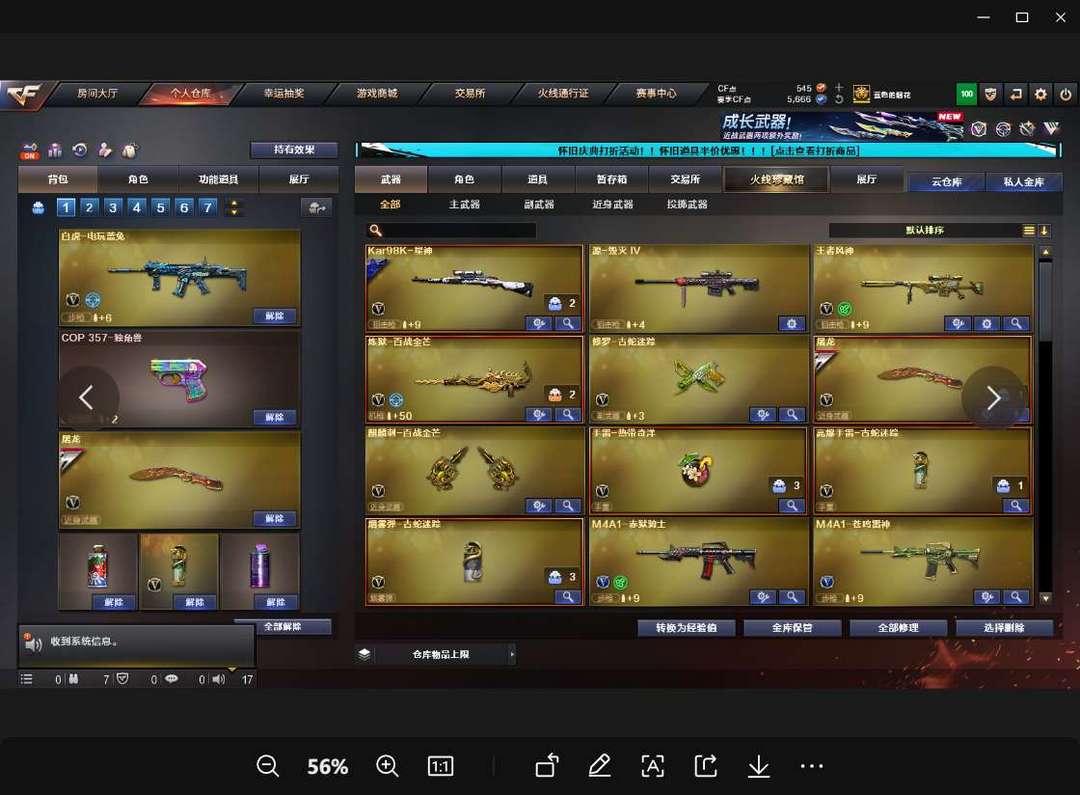Click the green 100 badge icon
The width and height of the screenshot is (1080, 795).
[967, 94]
